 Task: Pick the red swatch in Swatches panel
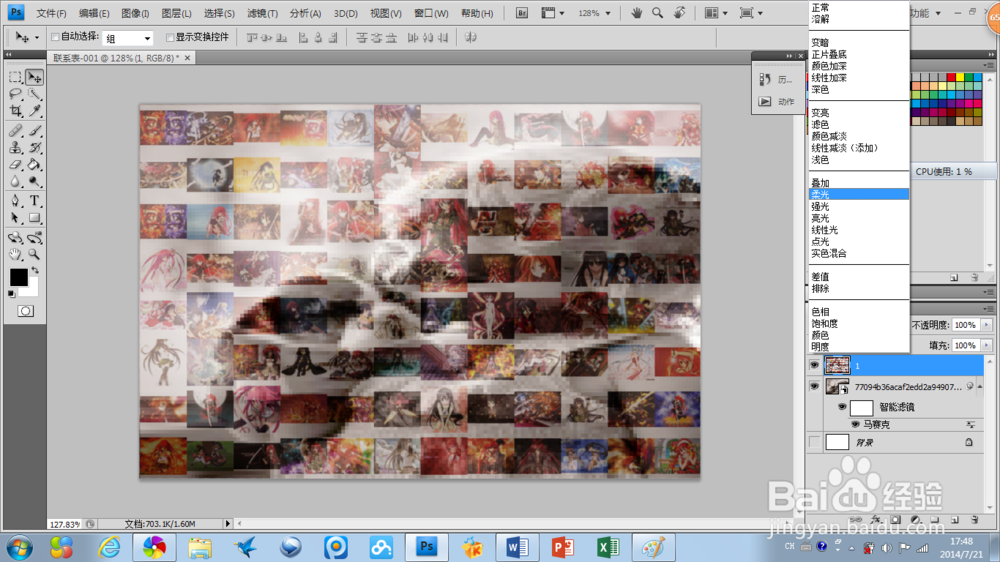pos(951,77)
